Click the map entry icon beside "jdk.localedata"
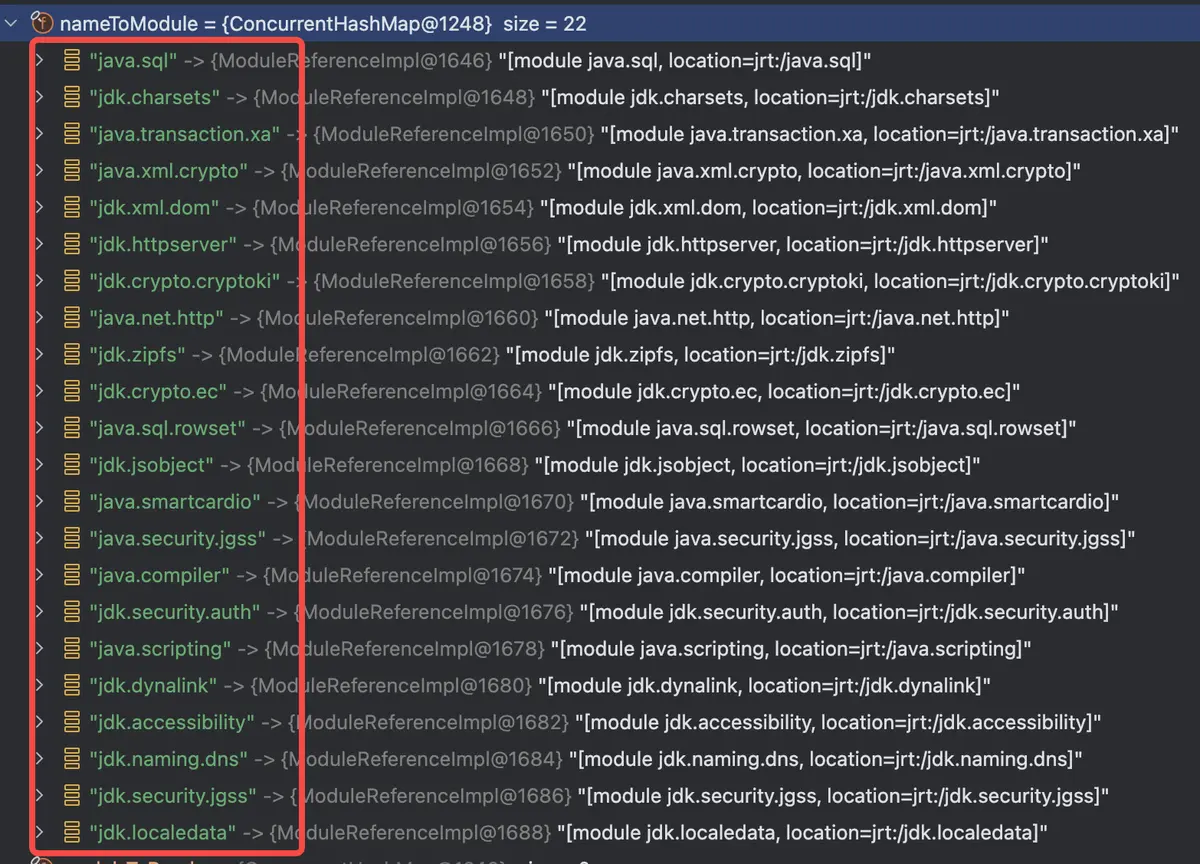This screenshot has width=1200, height=864. (72, 831)
